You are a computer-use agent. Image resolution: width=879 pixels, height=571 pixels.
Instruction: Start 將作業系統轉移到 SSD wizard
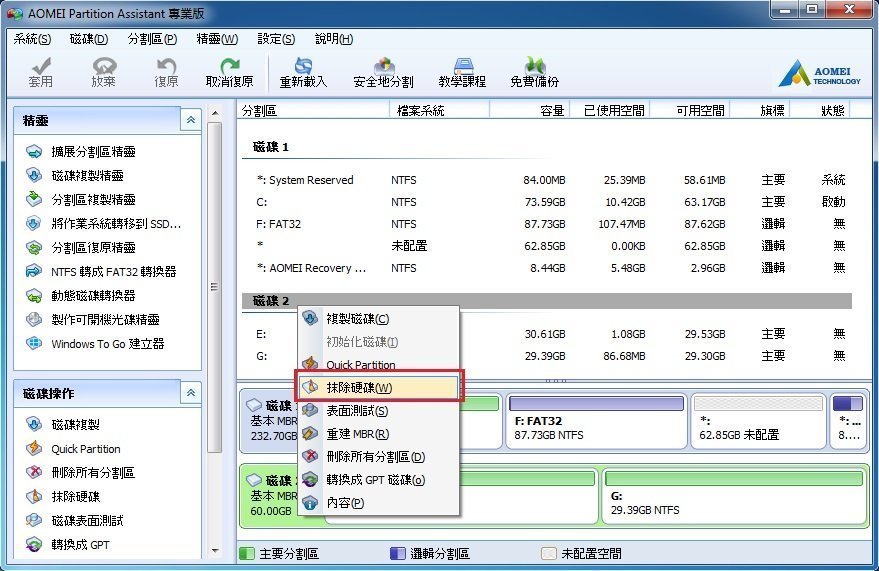pyautogui.click(x=103, y=224)
